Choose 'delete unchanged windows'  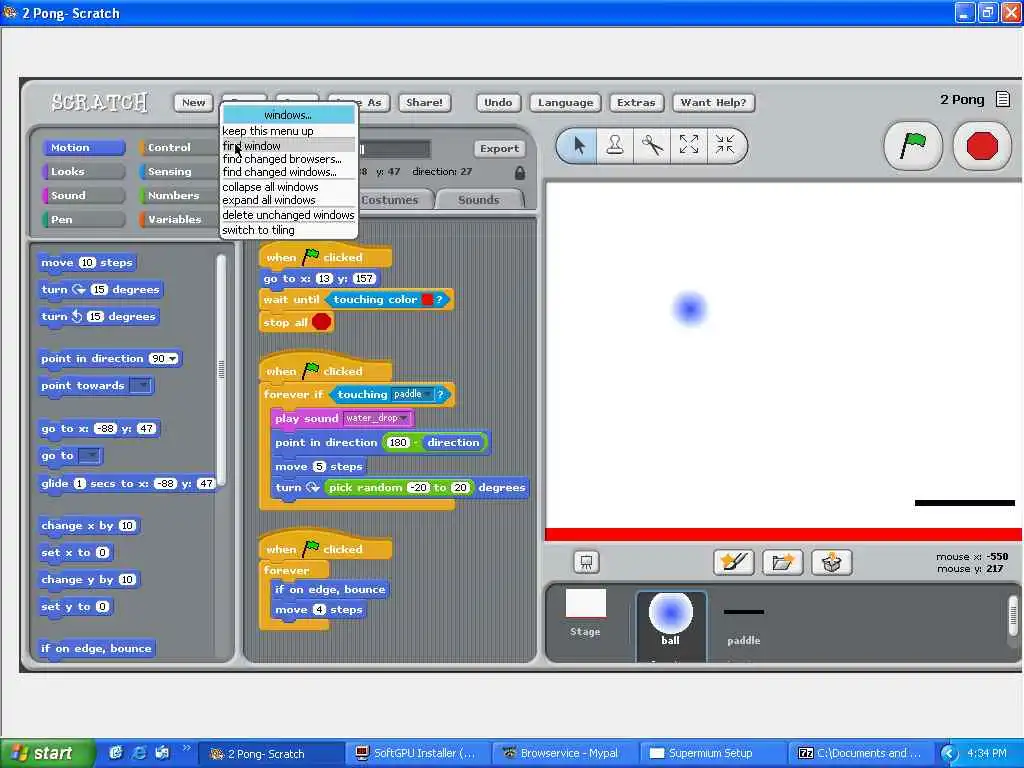coord(288,216)
